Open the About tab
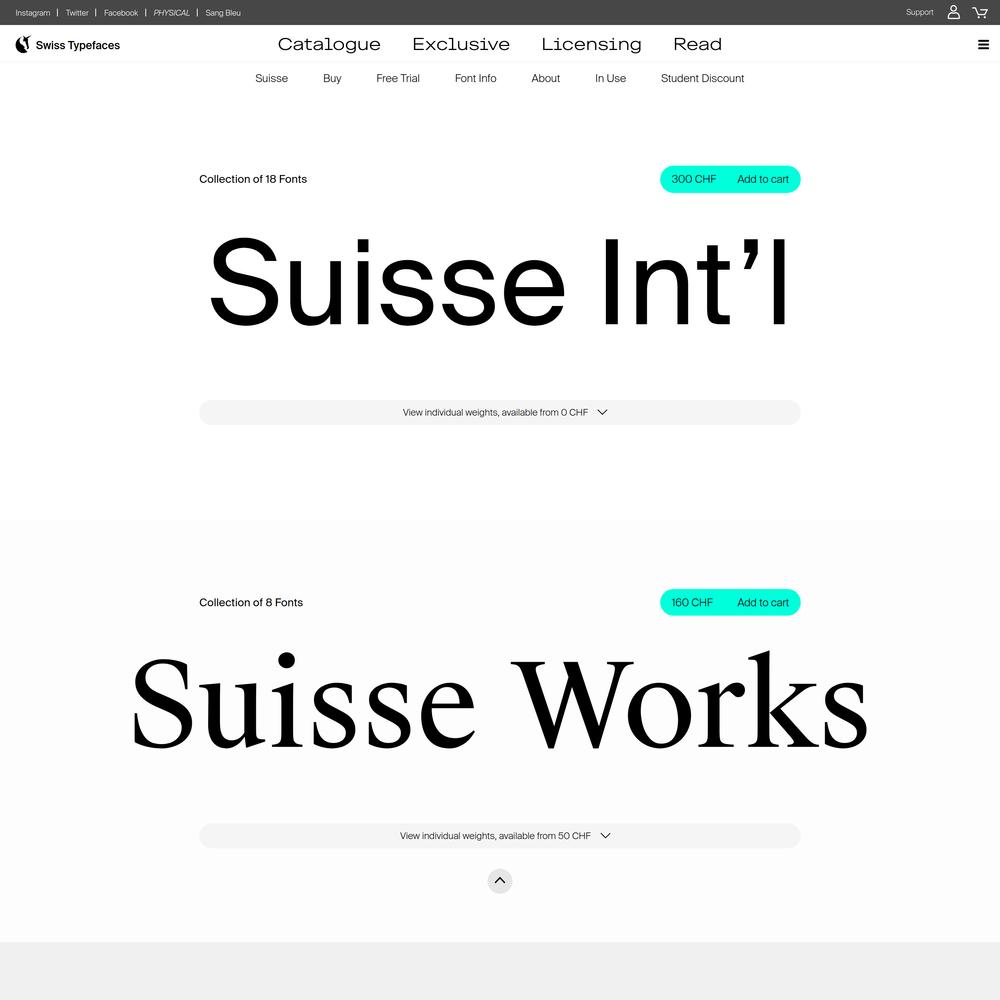The height and width of the screenshot is (1000, 1000). (x=545, y=78)
